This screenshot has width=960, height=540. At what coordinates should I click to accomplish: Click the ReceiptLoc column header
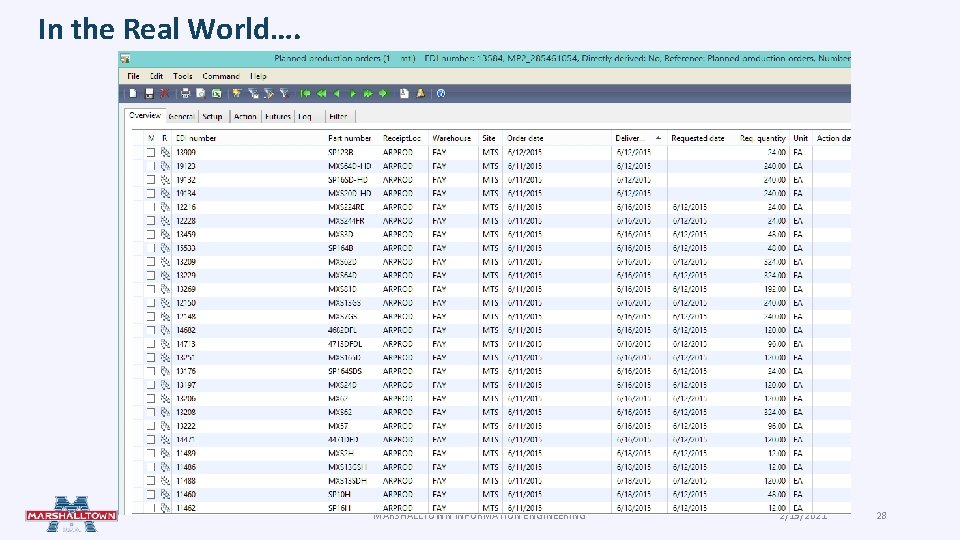(402, 138)
